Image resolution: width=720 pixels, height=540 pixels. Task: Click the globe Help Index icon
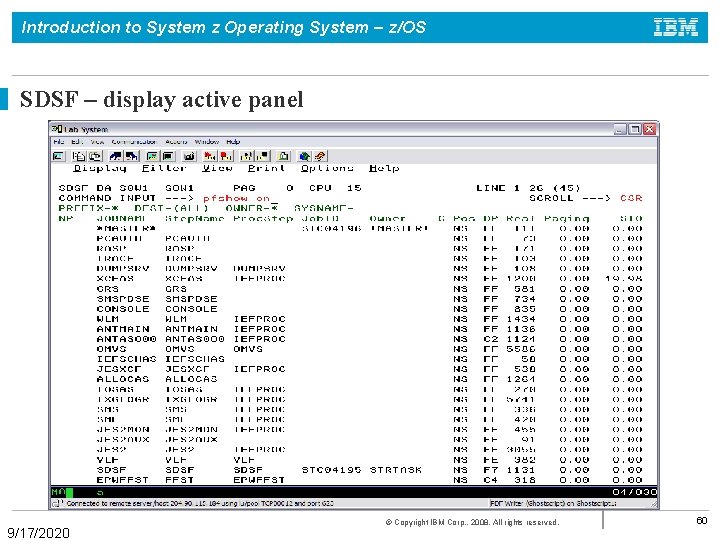click(304, 156)
